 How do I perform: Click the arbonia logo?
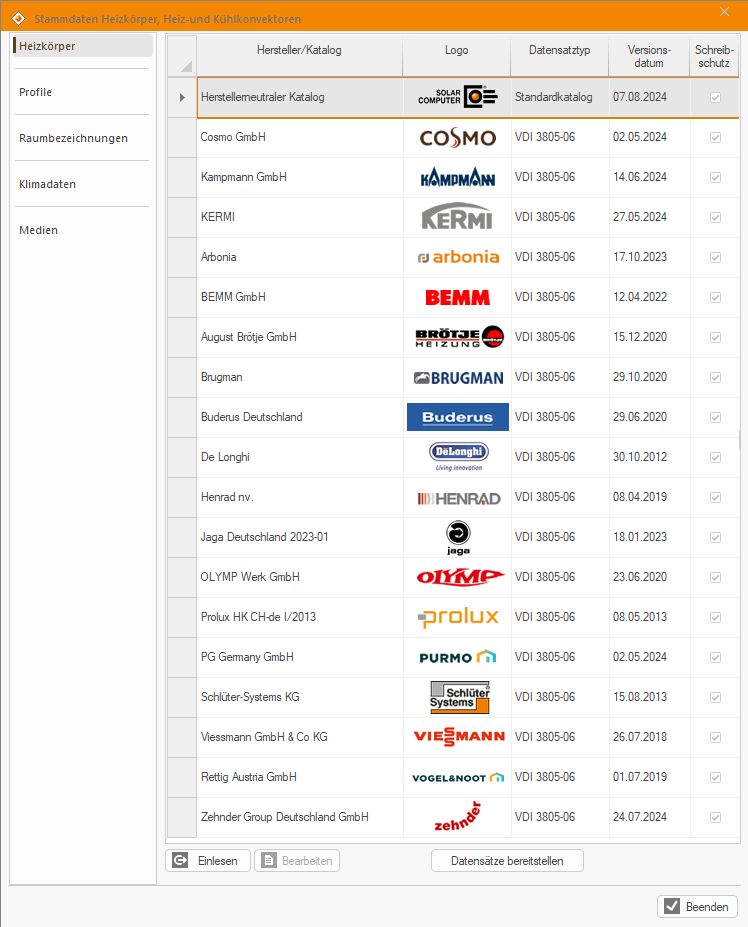coord(458,257)
